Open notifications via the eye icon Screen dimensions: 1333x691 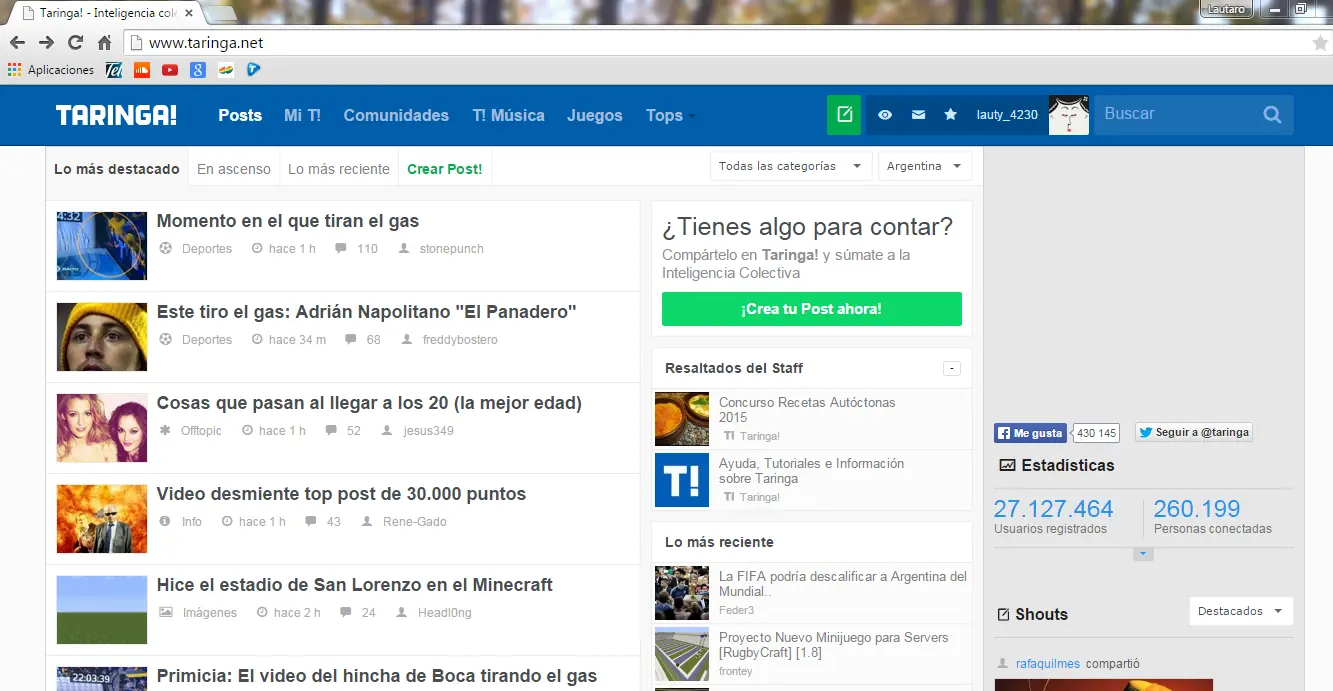[x=885, y=115]
